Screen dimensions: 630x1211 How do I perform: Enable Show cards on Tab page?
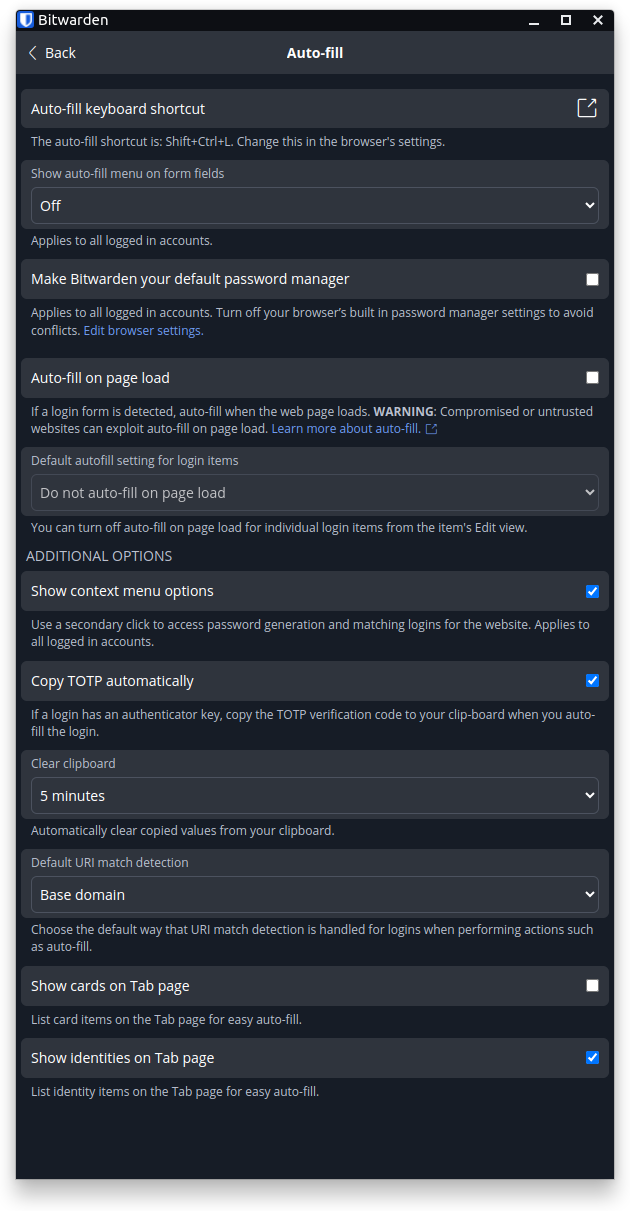click(593, 986)
